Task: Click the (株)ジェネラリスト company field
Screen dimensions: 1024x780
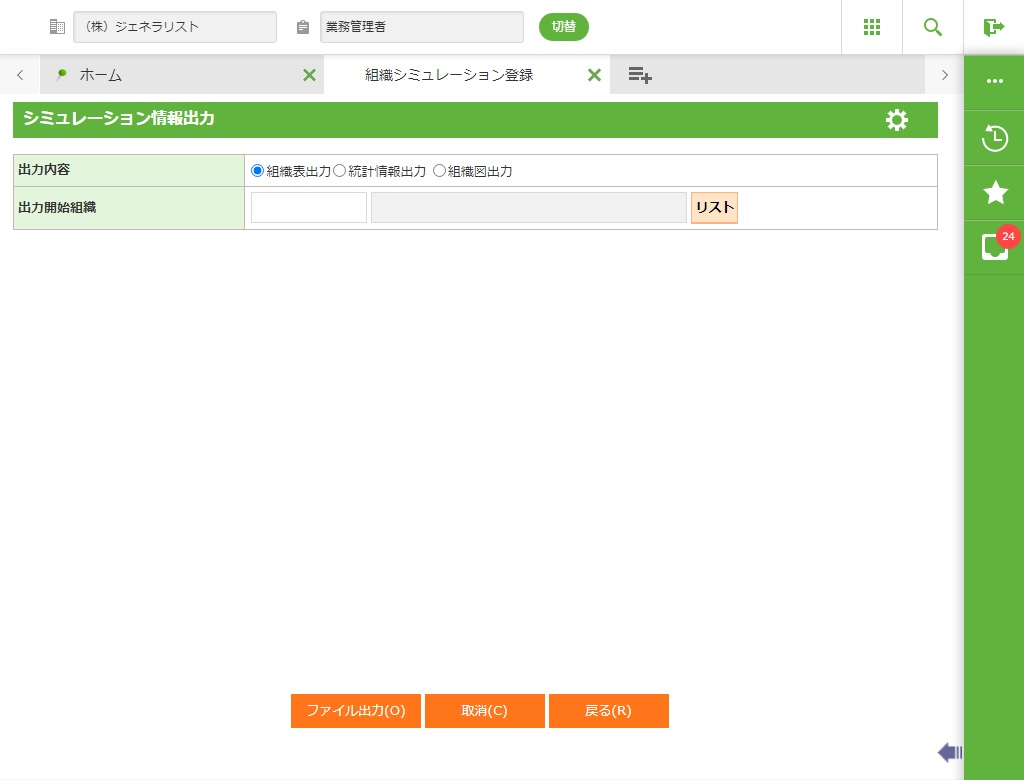Action: 175,27
